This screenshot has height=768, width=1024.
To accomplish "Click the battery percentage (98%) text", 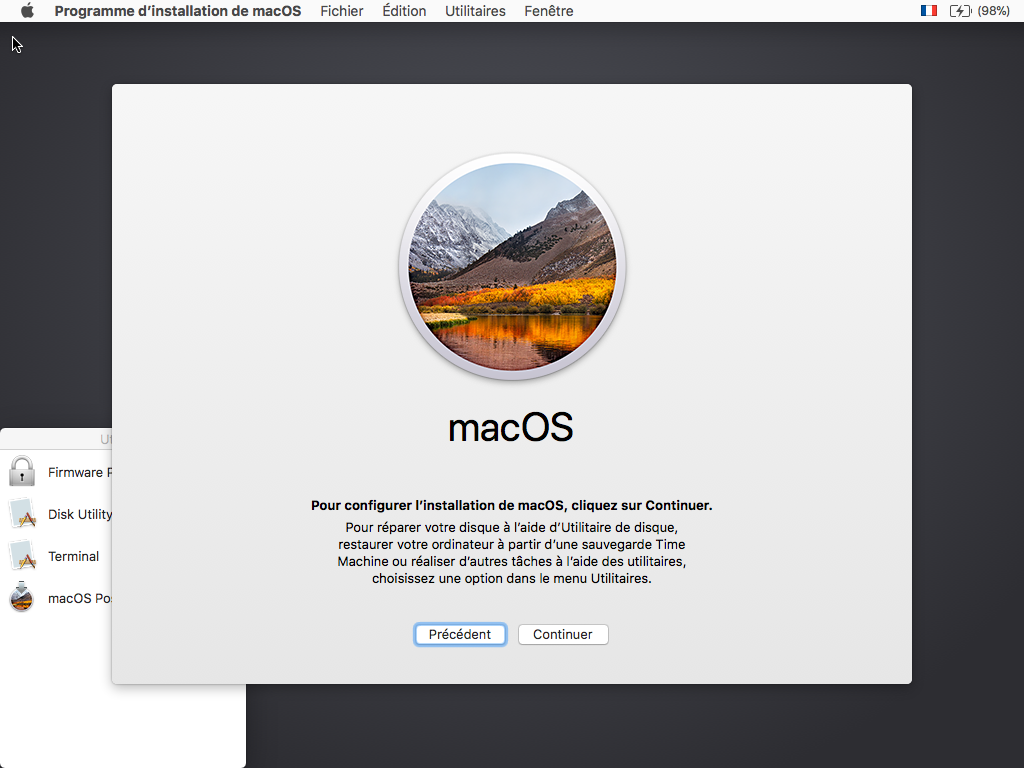I will click(993, 11).
